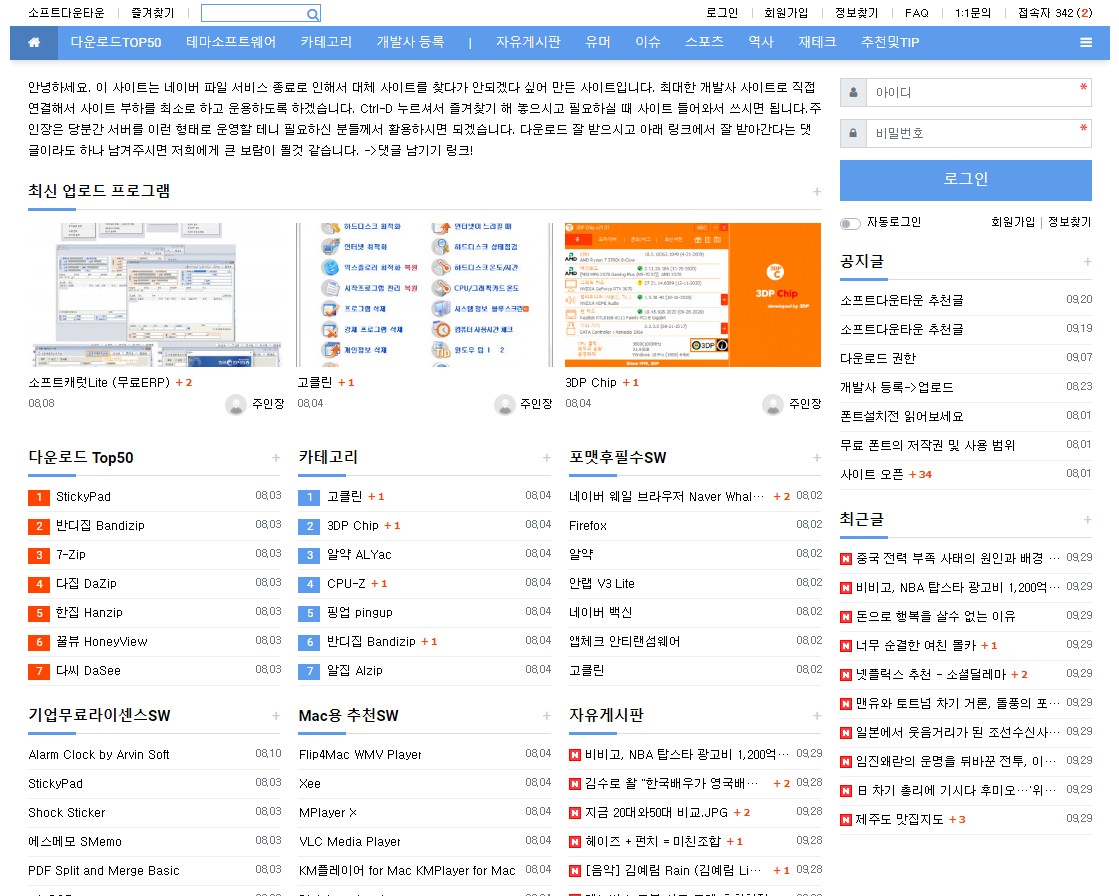Click the search magnifier icon
1119x896 pixels.
(313, 14)
